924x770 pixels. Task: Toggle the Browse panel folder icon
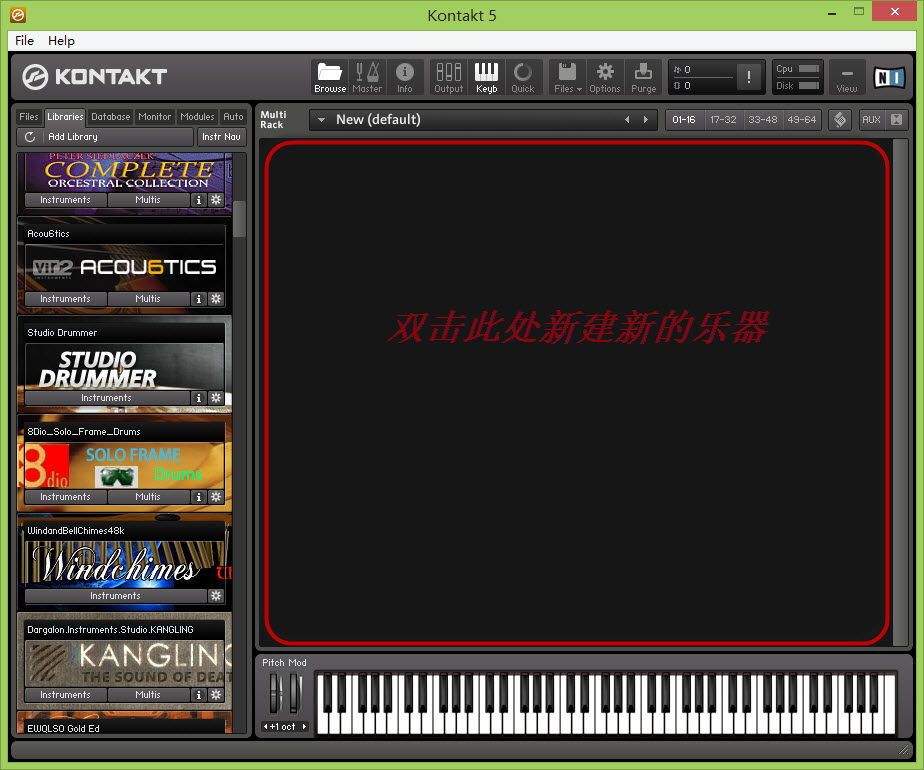click(x=329, y=77)
